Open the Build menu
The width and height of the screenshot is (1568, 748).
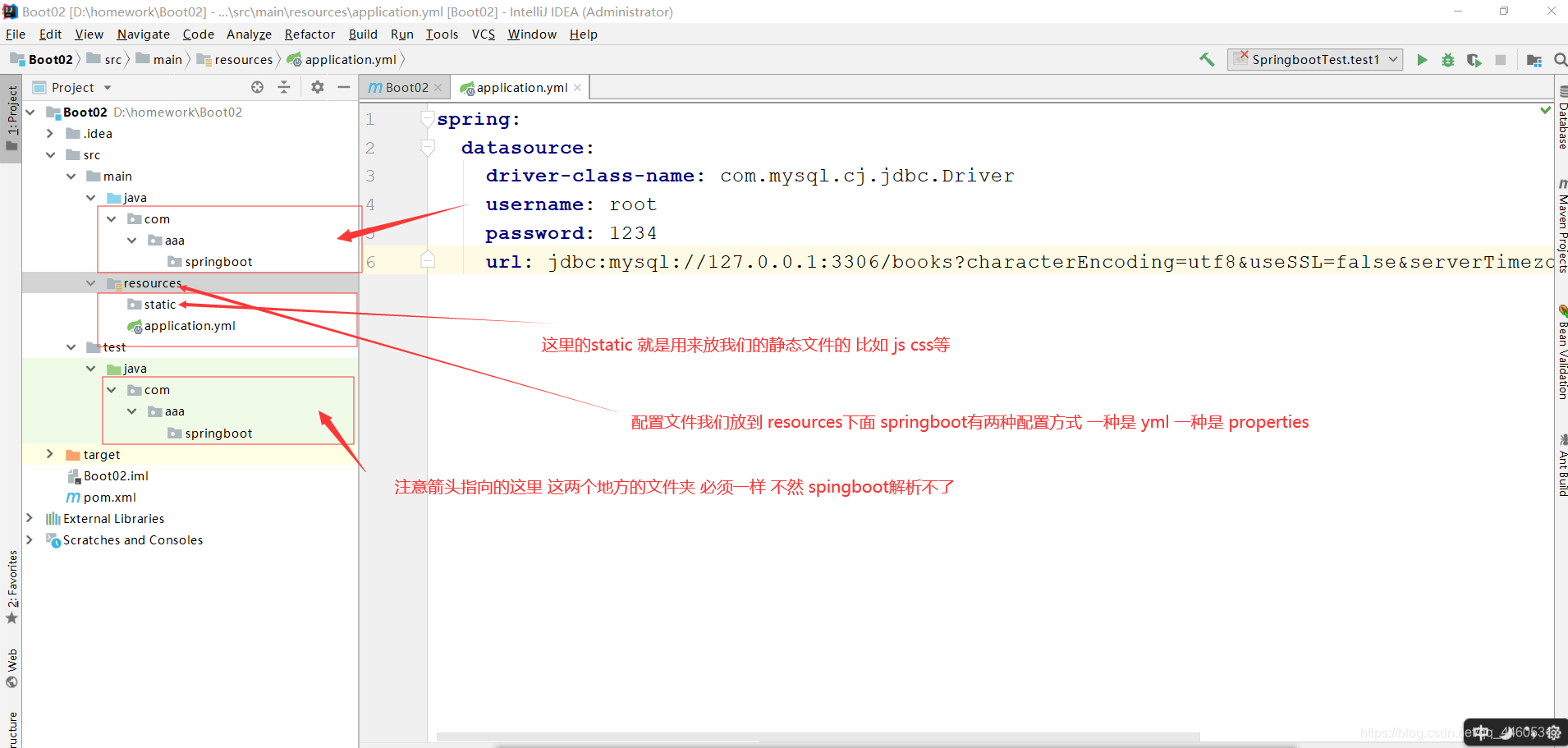point(363,34)
